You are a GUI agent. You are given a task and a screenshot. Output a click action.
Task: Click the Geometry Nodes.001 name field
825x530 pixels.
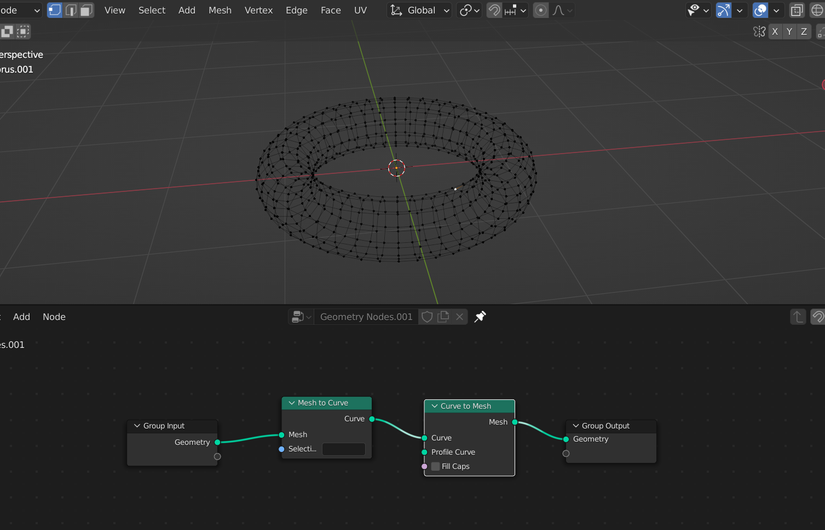tap(366, 317)
